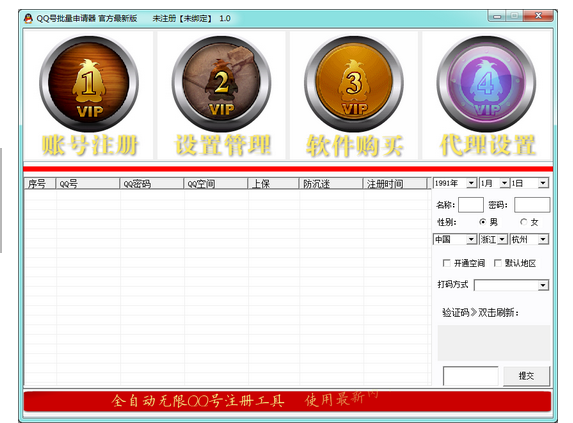Open the 杭州 city dropdown
This screenshot has width=573, height=423.
coord(543,239)
